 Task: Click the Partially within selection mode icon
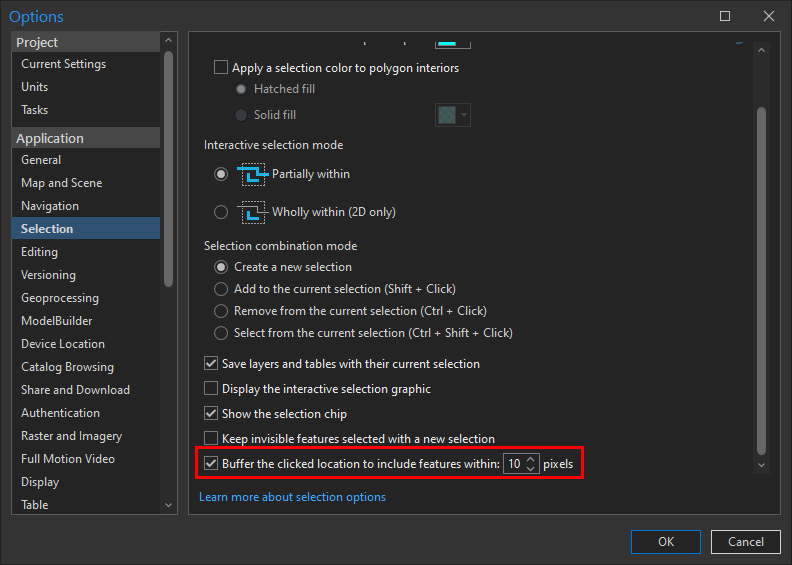pyautogui.click(x=253, y=174)
